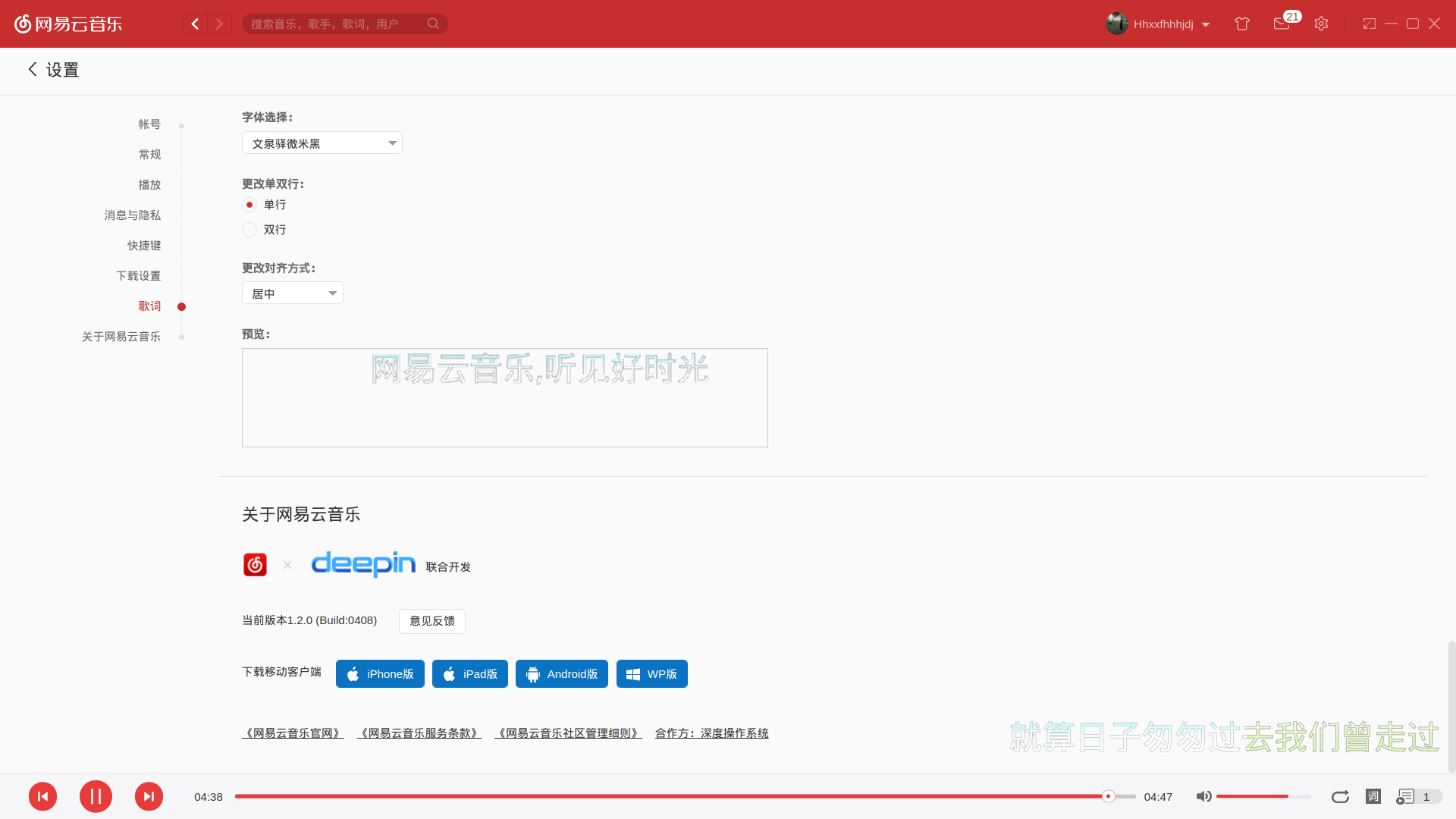Go to 歌词 settings section

(x=149, y=306)
